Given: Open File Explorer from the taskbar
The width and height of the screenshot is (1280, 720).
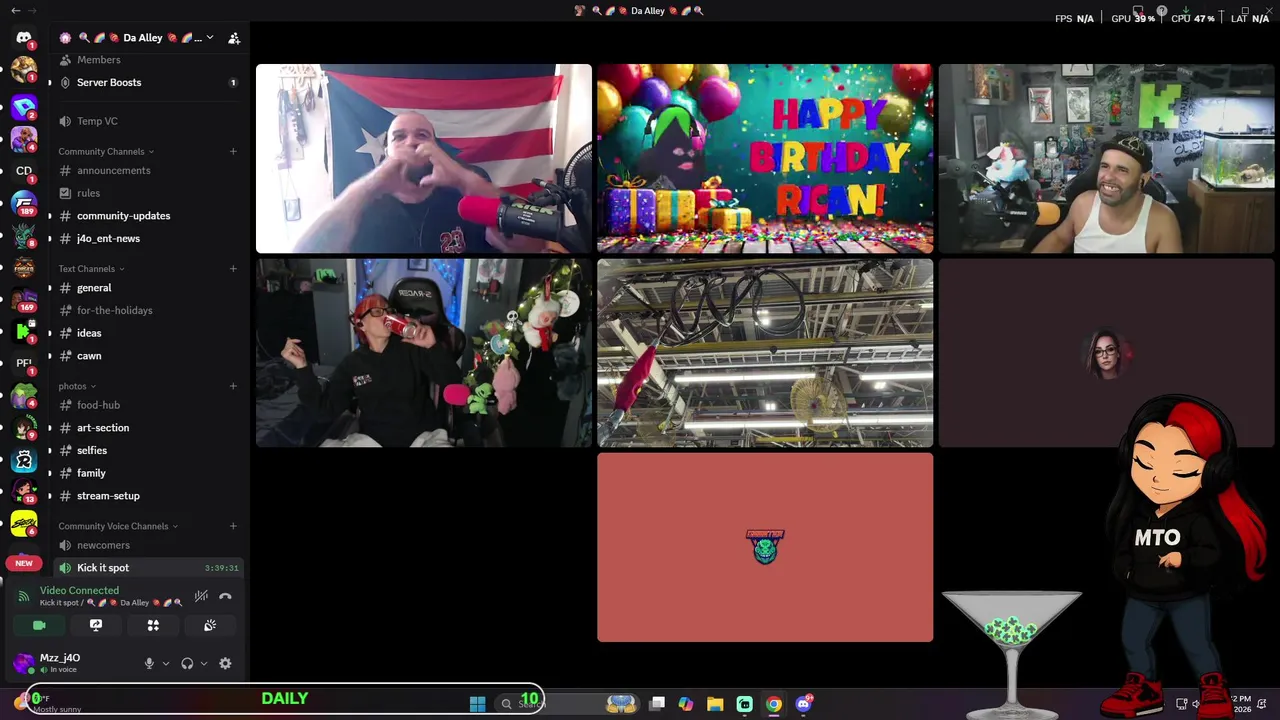Looking at the screenshot, I should click(x=715, y=704).
